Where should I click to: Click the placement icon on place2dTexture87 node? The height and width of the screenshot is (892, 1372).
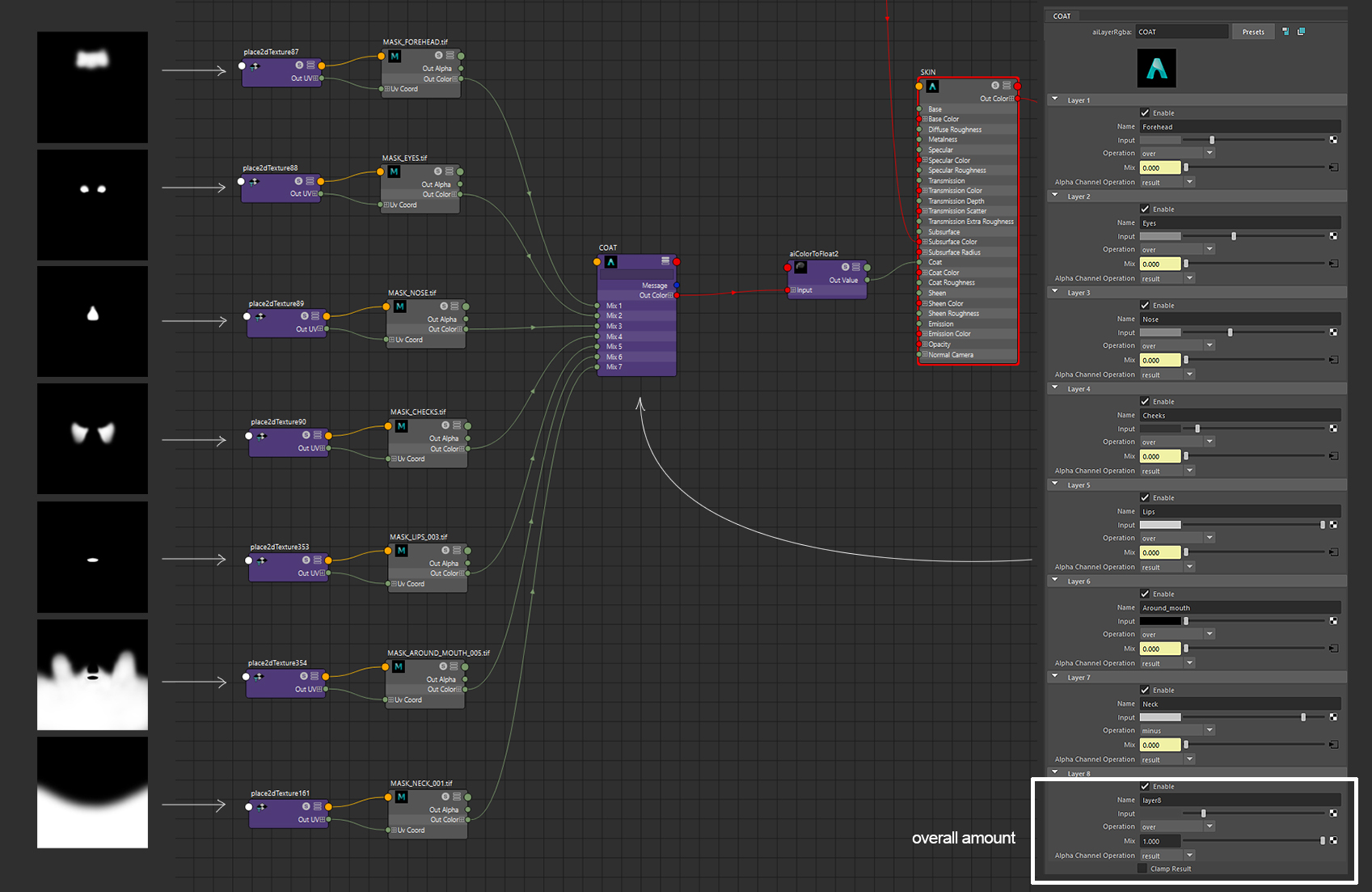[x=255, y=66]
